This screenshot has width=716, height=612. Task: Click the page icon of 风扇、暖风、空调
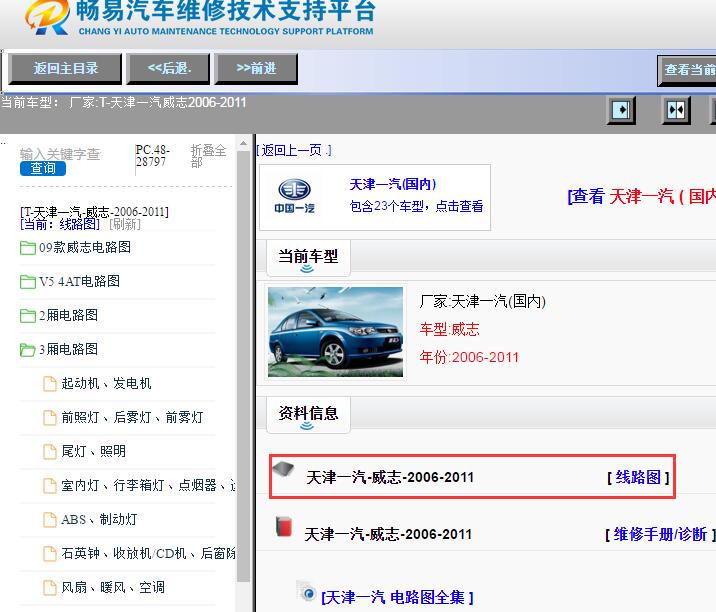pyautogui.click(x=50, y=588)
